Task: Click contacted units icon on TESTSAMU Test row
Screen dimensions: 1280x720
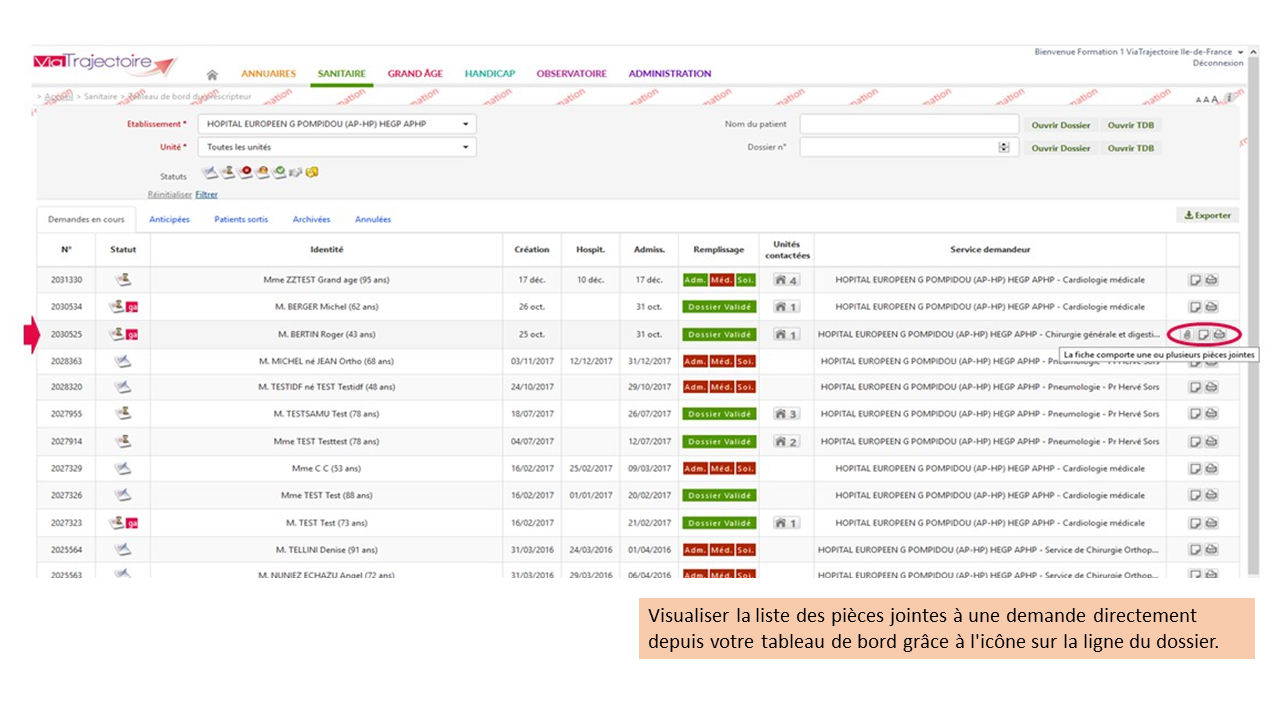Action: [x=786, y=414]
